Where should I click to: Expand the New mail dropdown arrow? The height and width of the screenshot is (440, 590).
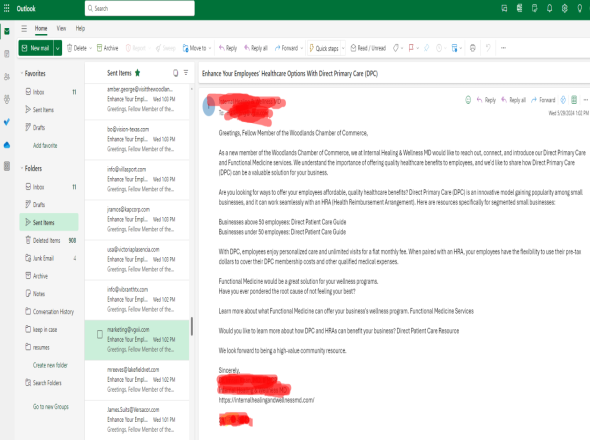click(x=58, y=48)
